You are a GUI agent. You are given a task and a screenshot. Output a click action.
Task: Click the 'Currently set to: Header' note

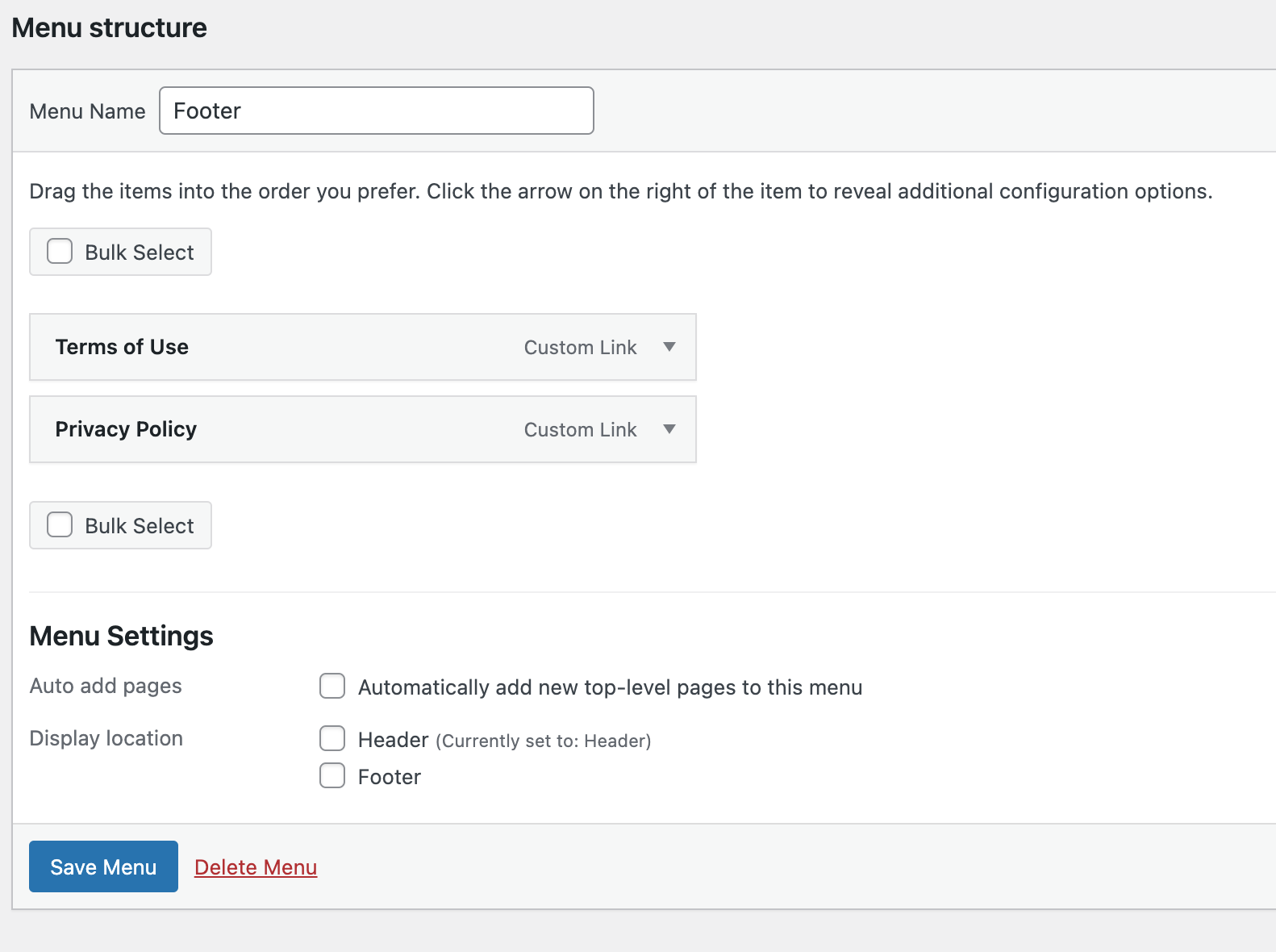(x=544, y=741)
